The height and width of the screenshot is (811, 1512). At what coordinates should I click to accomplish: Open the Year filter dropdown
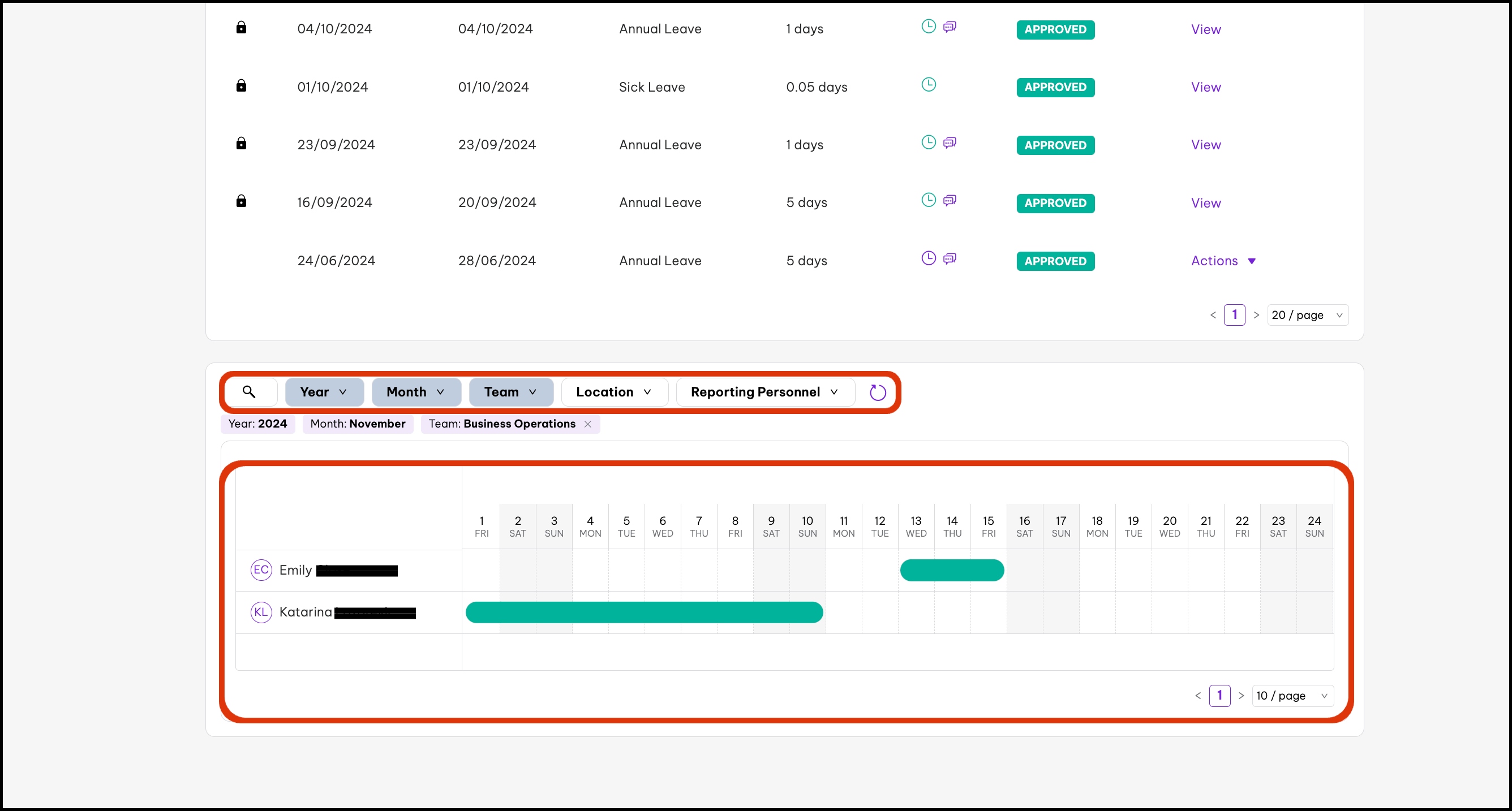coord(324,392)
